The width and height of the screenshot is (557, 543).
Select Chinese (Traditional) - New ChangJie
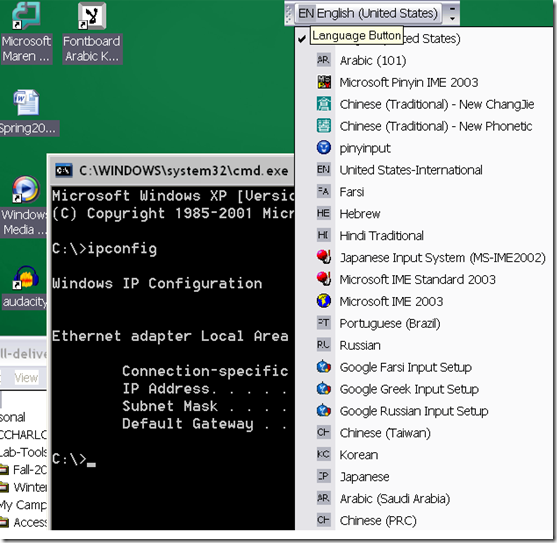tap(424, 104)
